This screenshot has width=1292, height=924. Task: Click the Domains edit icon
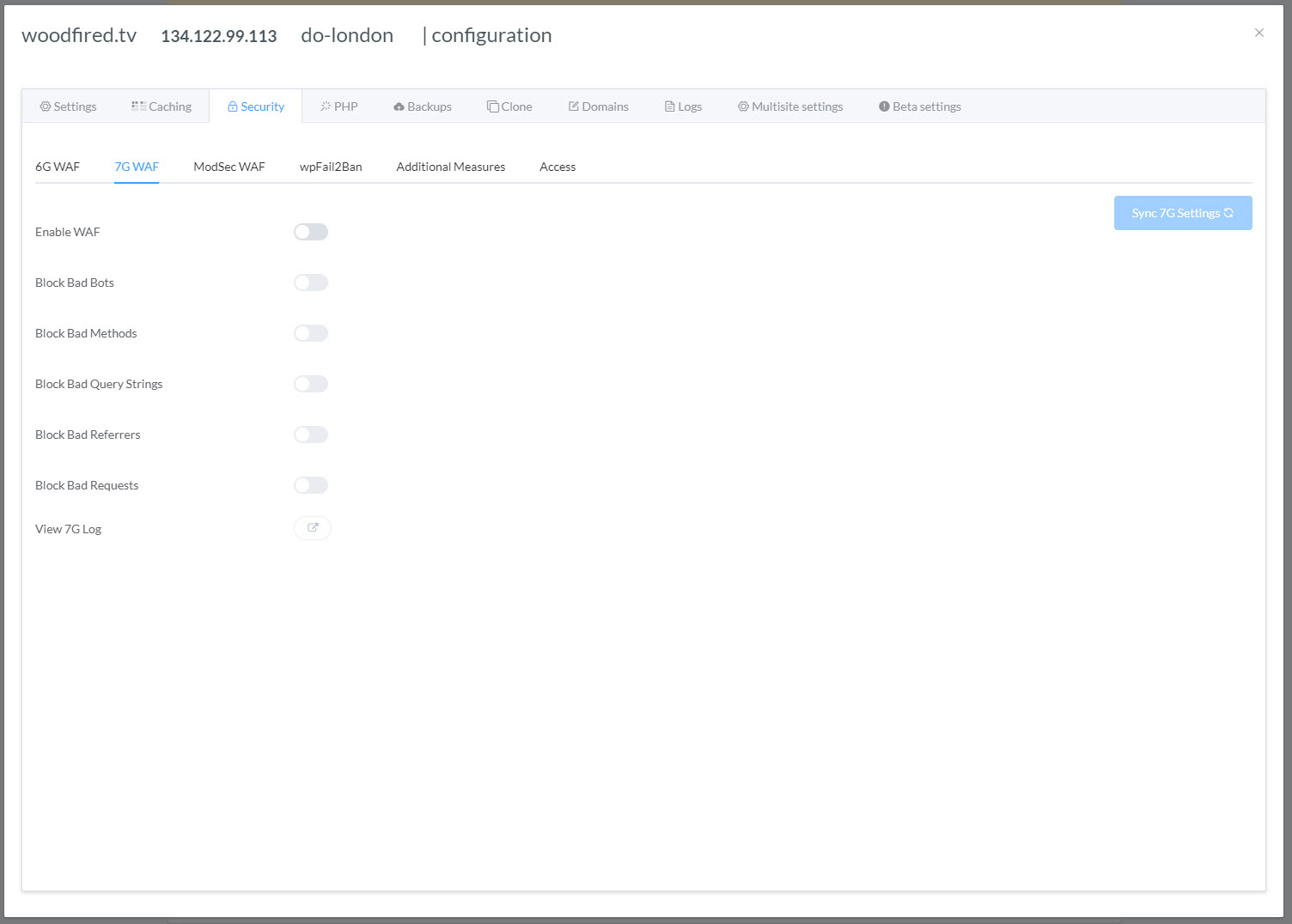click(x=572, y=106)
